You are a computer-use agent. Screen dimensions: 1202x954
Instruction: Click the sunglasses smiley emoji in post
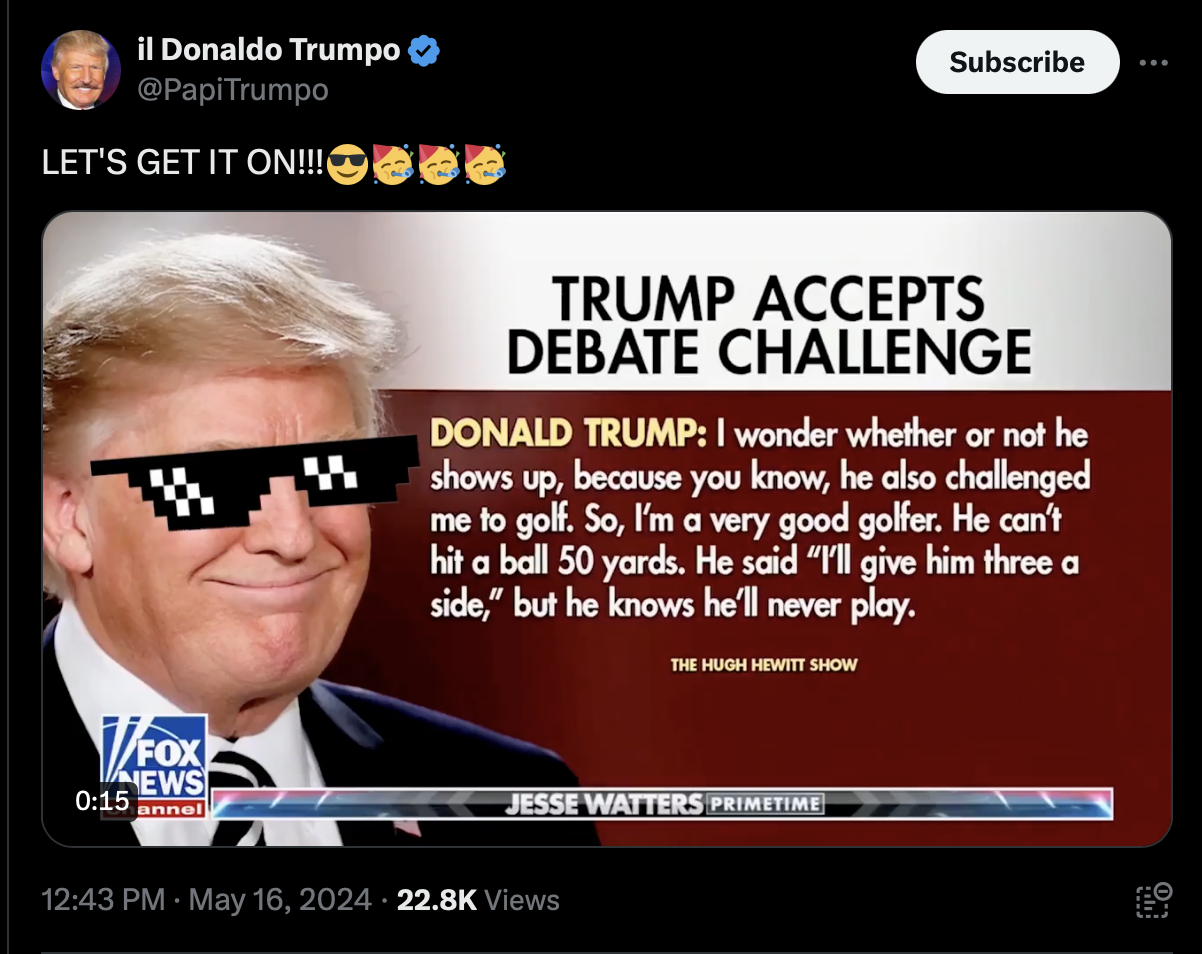point(346,163)
